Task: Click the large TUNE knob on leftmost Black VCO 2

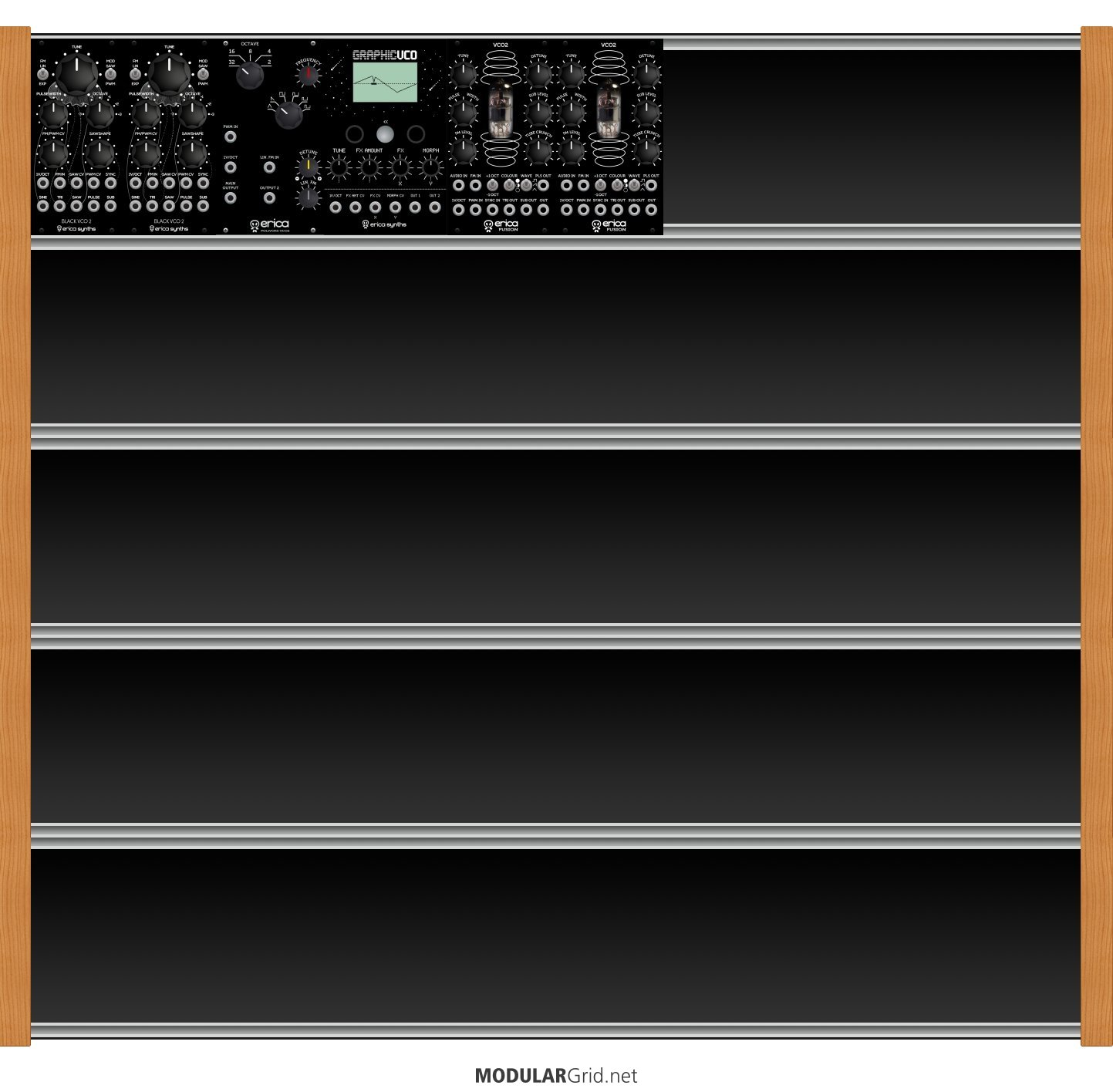Action: click(x=76, y=75)
